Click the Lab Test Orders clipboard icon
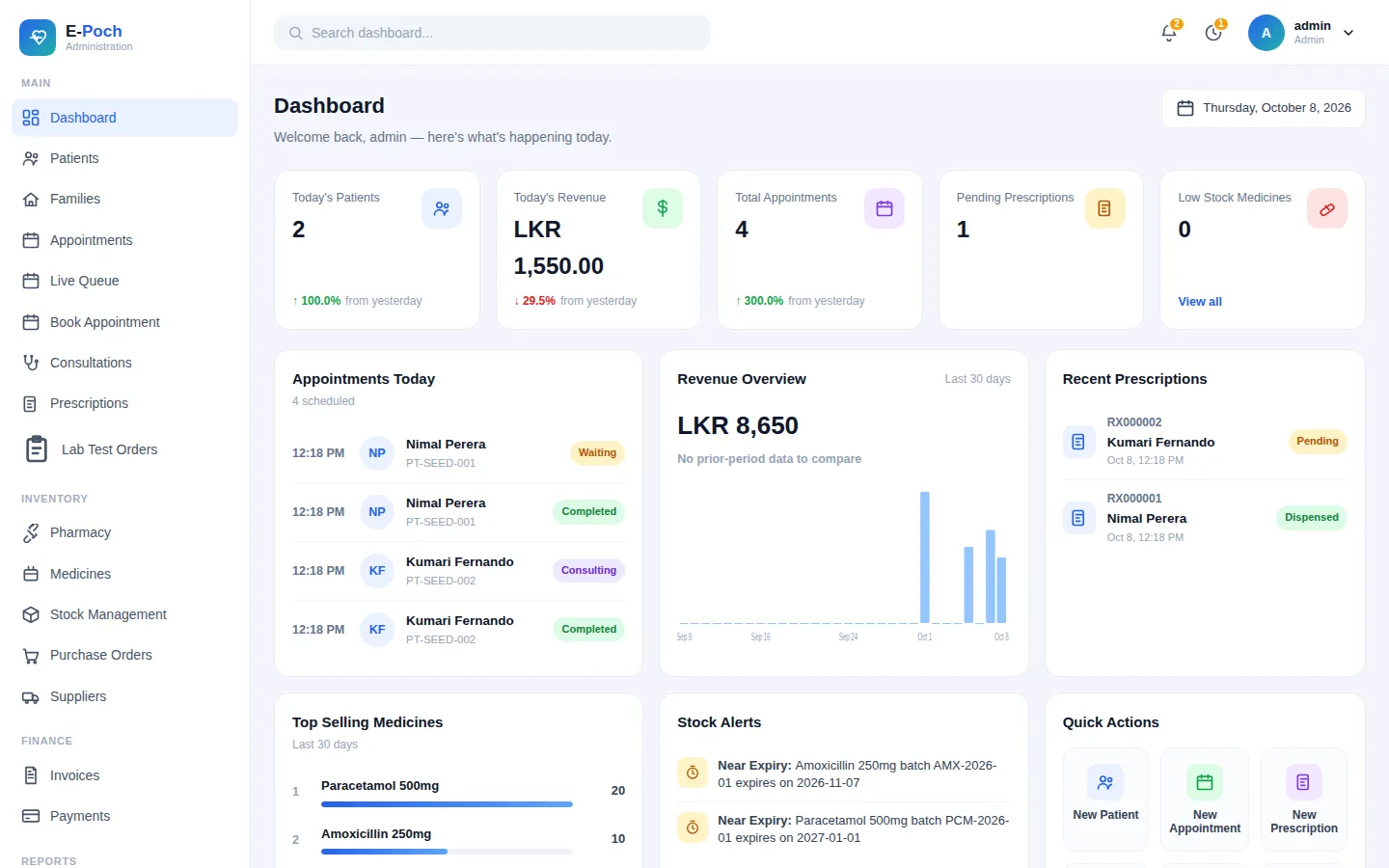 coord(37,449)
